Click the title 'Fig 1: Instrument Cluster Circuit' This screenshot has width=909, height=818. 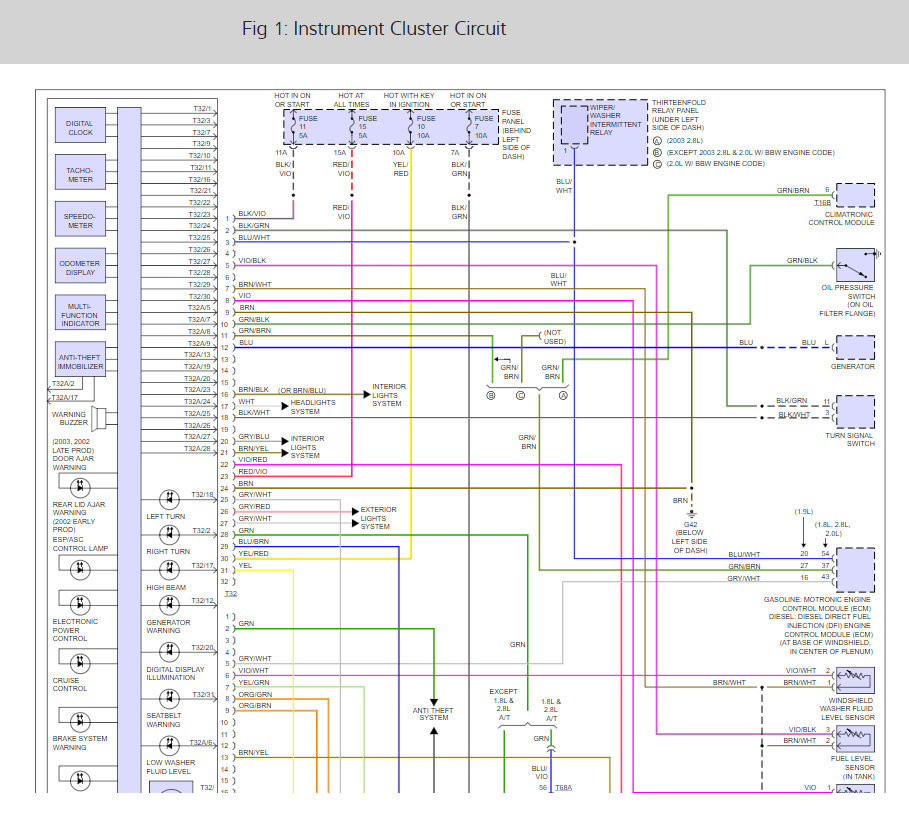pos(374,28)
